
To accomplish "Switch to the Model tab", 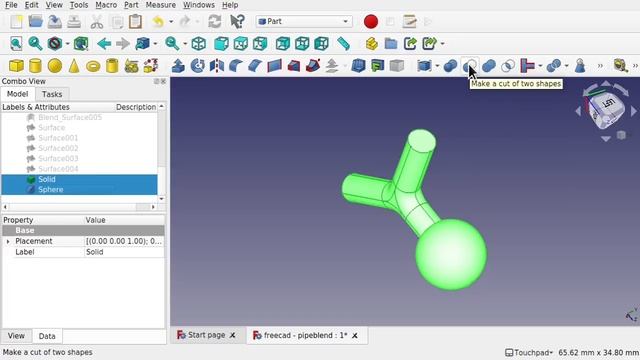I will [x=18, y=94].
